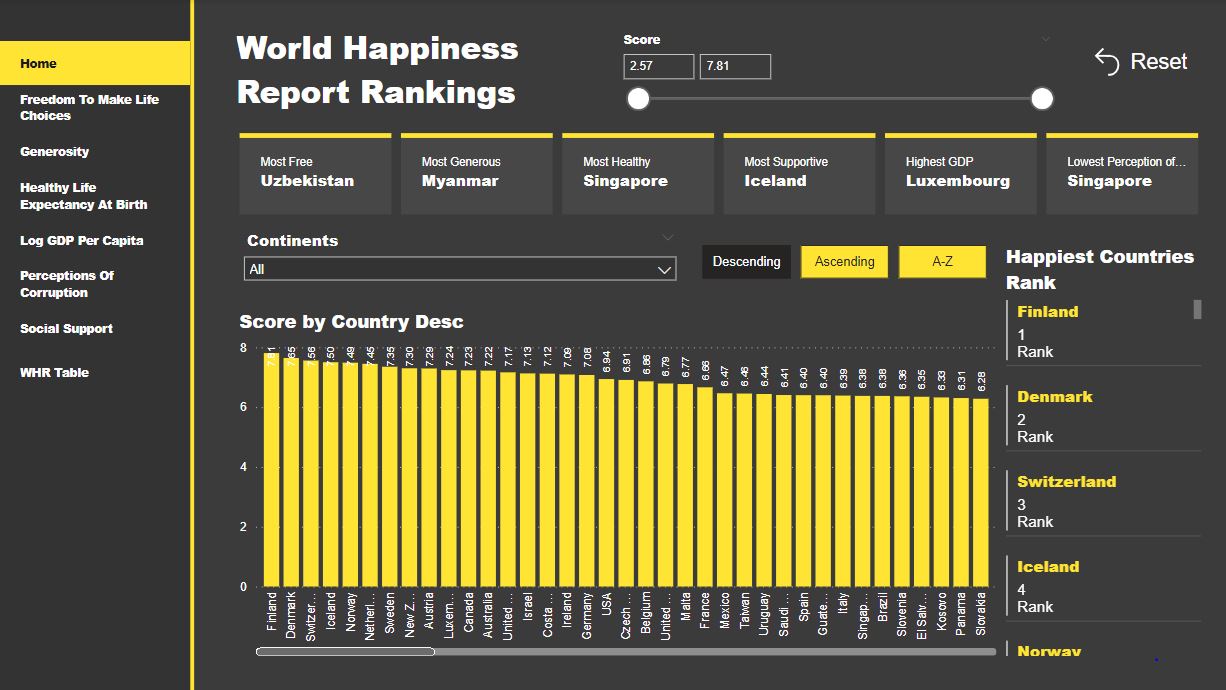Select the Belgium bar in the chart
Image resolution: width=1226 pixels, height=690 pixels.
[646, 484]
